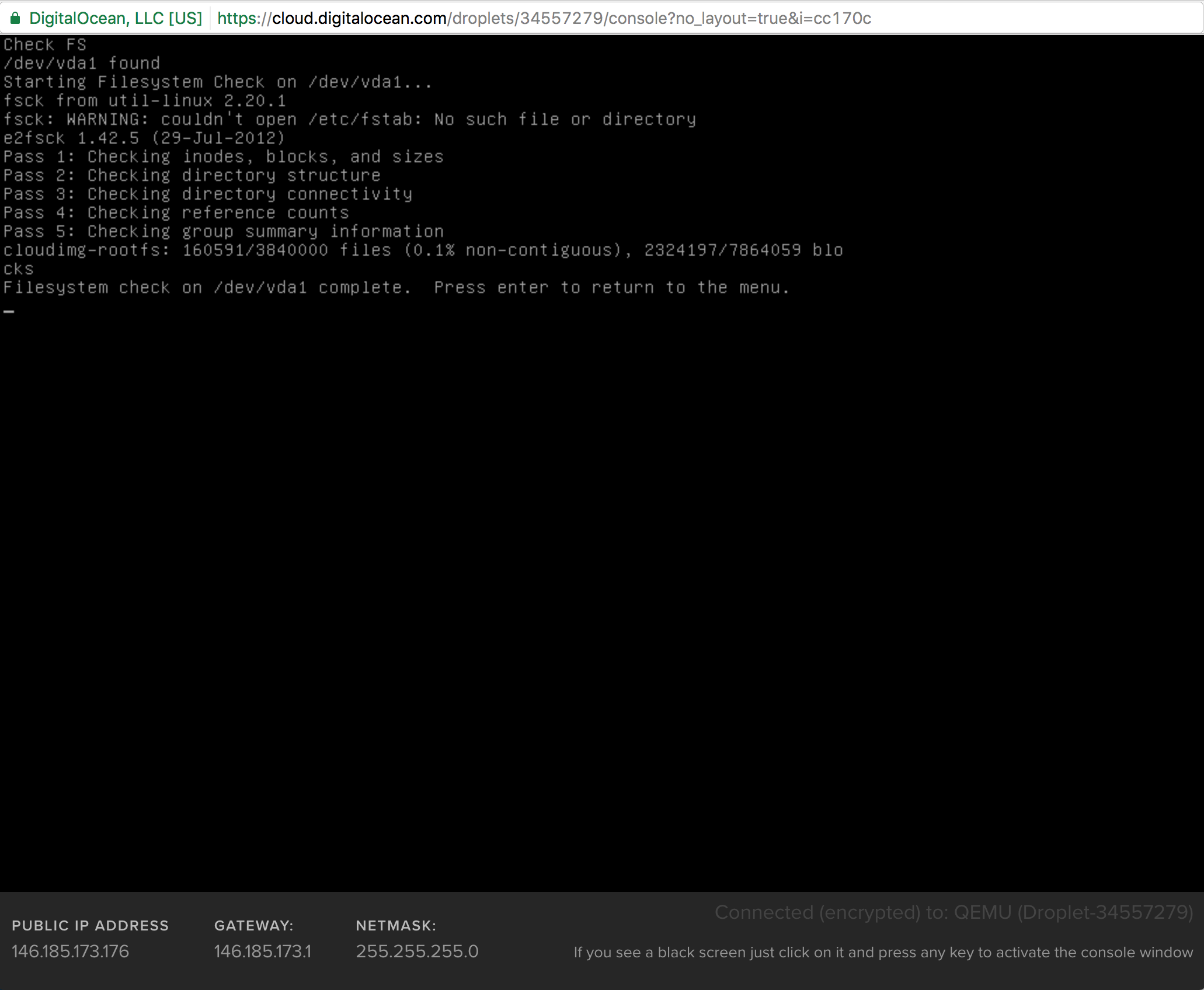Click 'Pass 3: Checking directory connectivity' line
Image resolution: width=1204 pixels, height=990 pixels.
(208, 194)
